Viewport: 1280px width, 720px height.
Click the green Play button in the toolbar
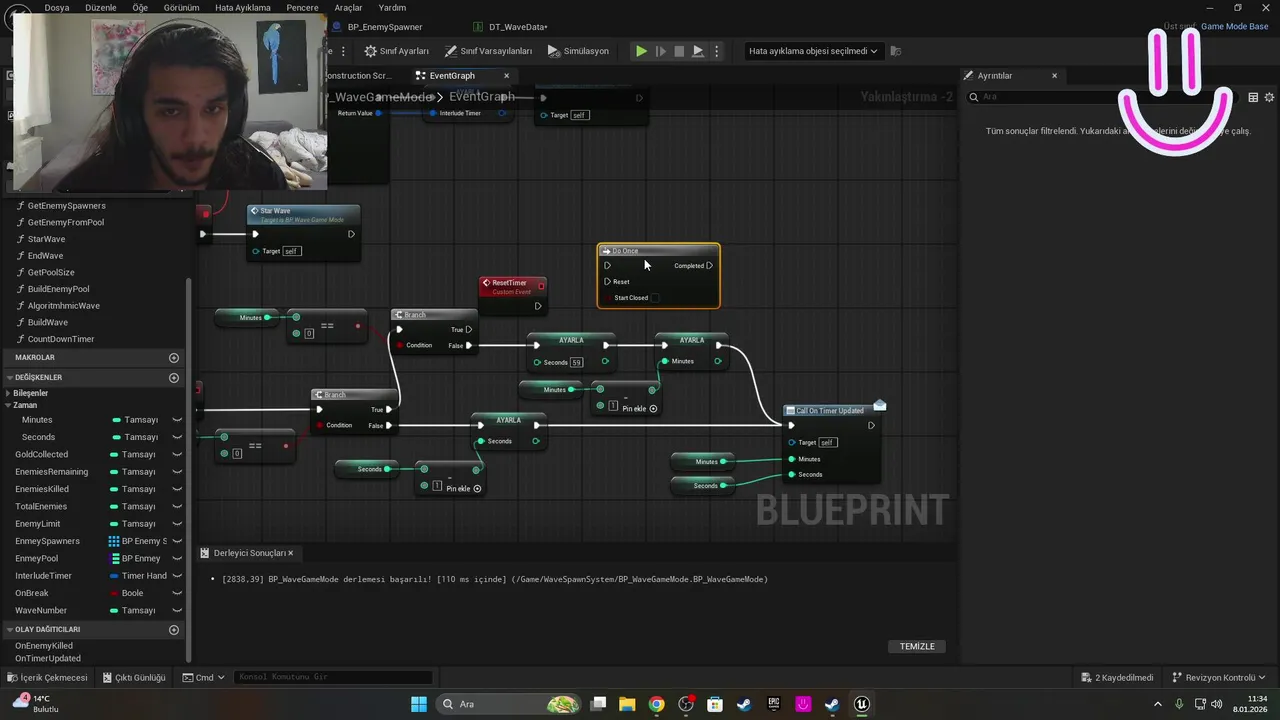click(x=641, y=51)
